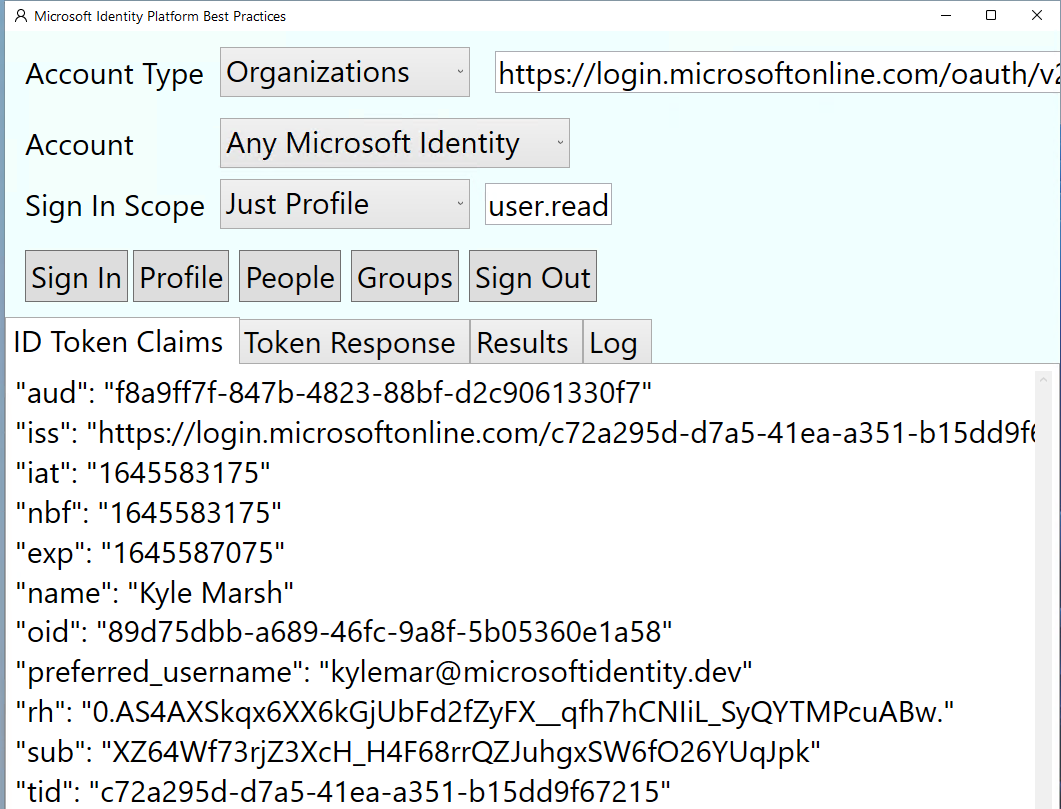Switch to the Results tab
Image resolution: width=1061 pixels, height=809 pixels.
526,342
